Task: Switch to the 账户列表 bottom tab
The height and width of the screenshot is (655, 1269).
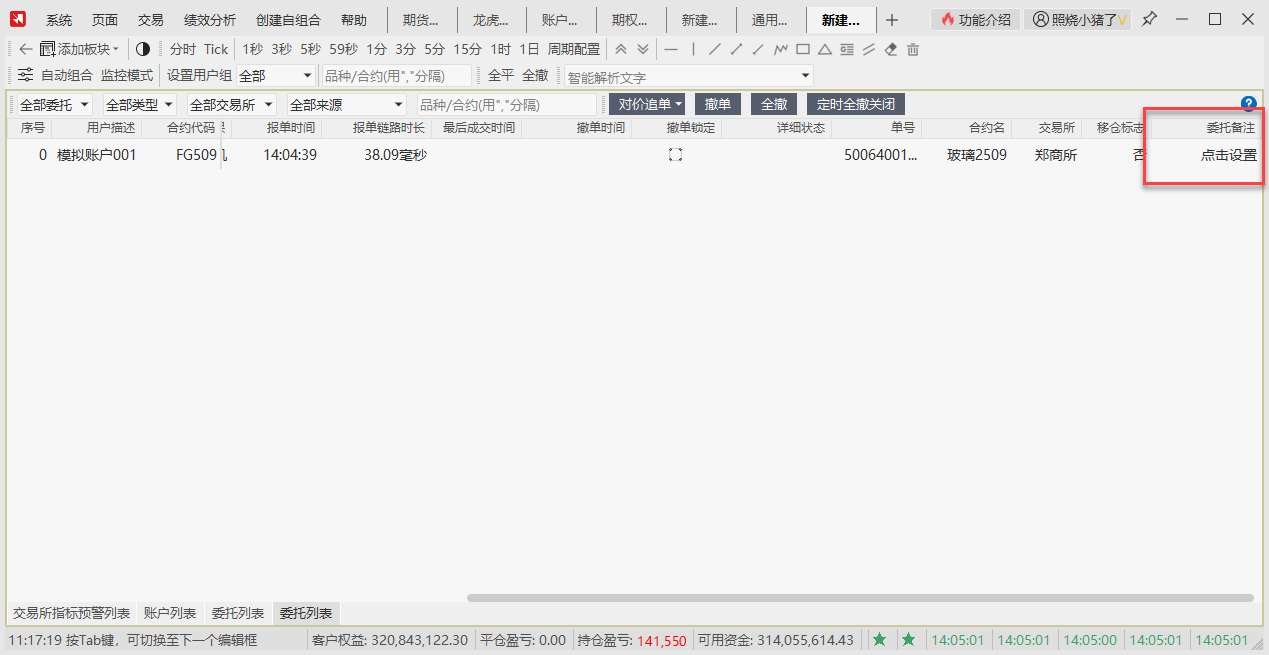Action: [170, 613]
